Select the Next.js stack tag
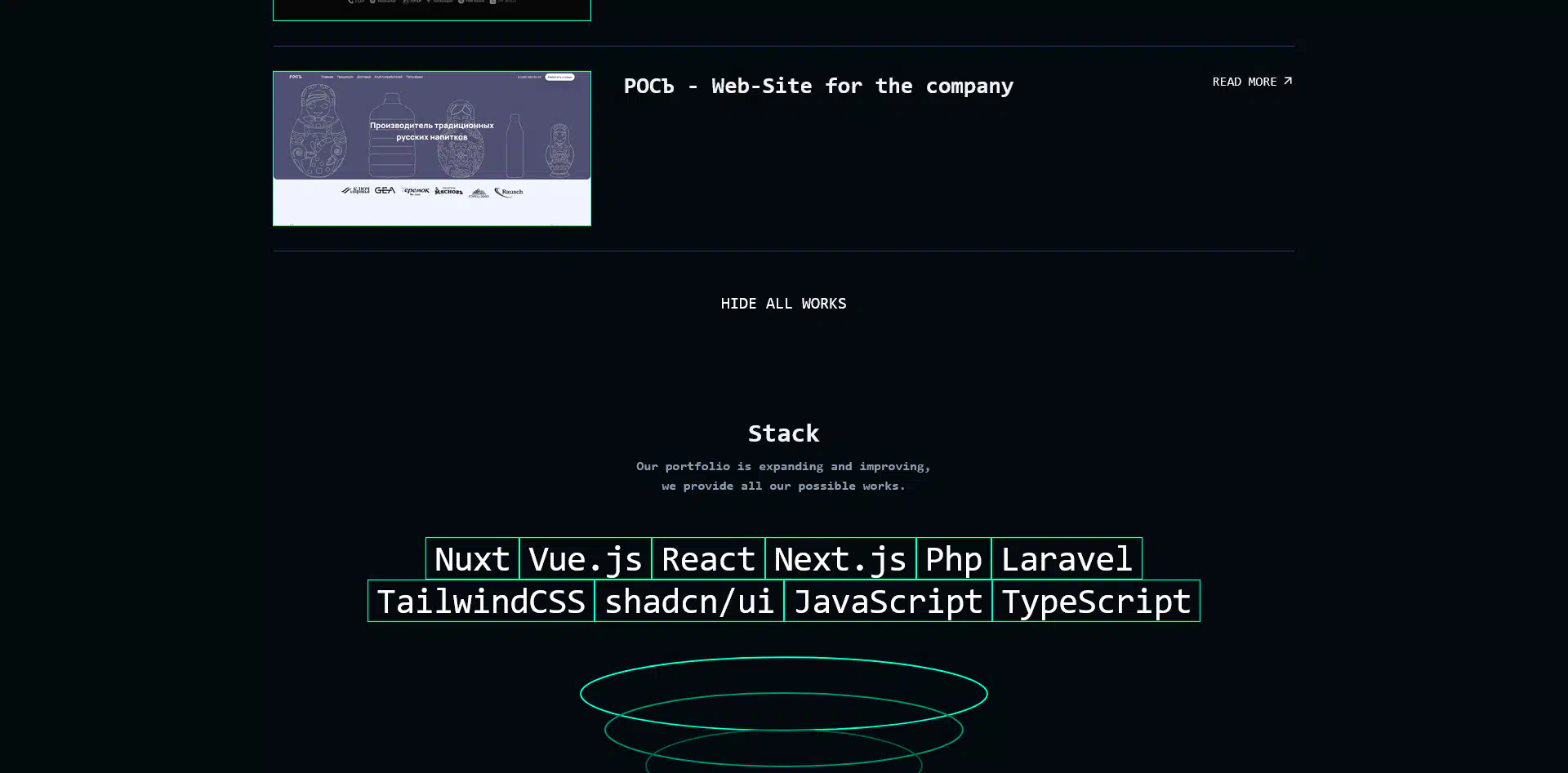The image size is (1568, 773). pos(840,559)
